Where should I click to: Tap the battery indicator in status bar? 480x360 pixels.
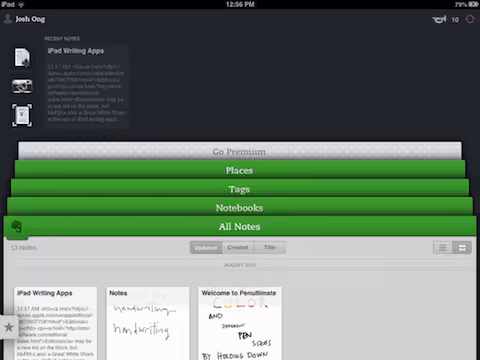(x=473, y=4)
